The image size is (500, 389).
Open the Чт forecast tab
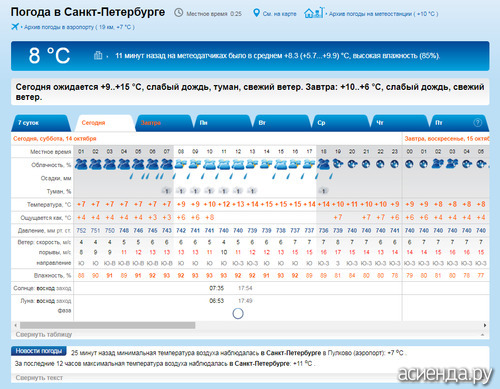point(399,123)
